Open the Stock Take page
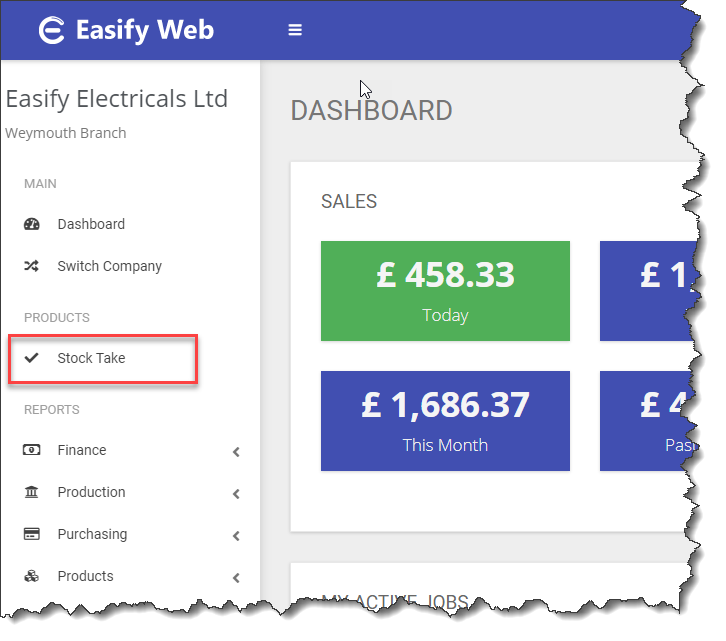726x641 pixels. [91, 358]
